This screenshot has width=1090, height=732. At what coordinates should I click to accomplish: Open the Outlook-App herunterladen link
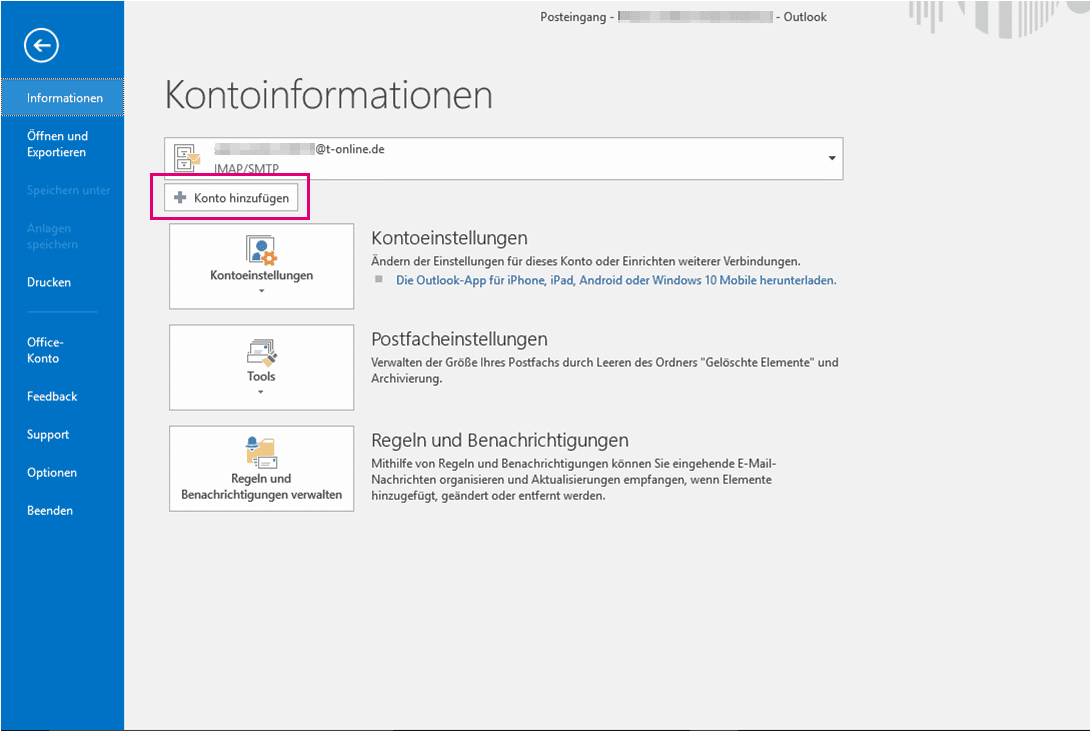pos(616,281)
